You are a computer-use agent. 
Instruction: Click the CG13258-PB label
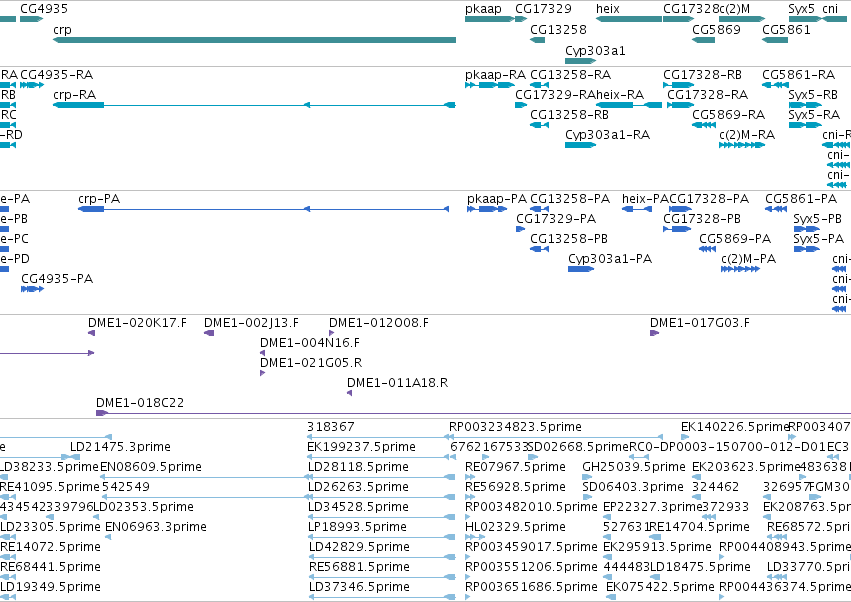[x=569, y=239]
